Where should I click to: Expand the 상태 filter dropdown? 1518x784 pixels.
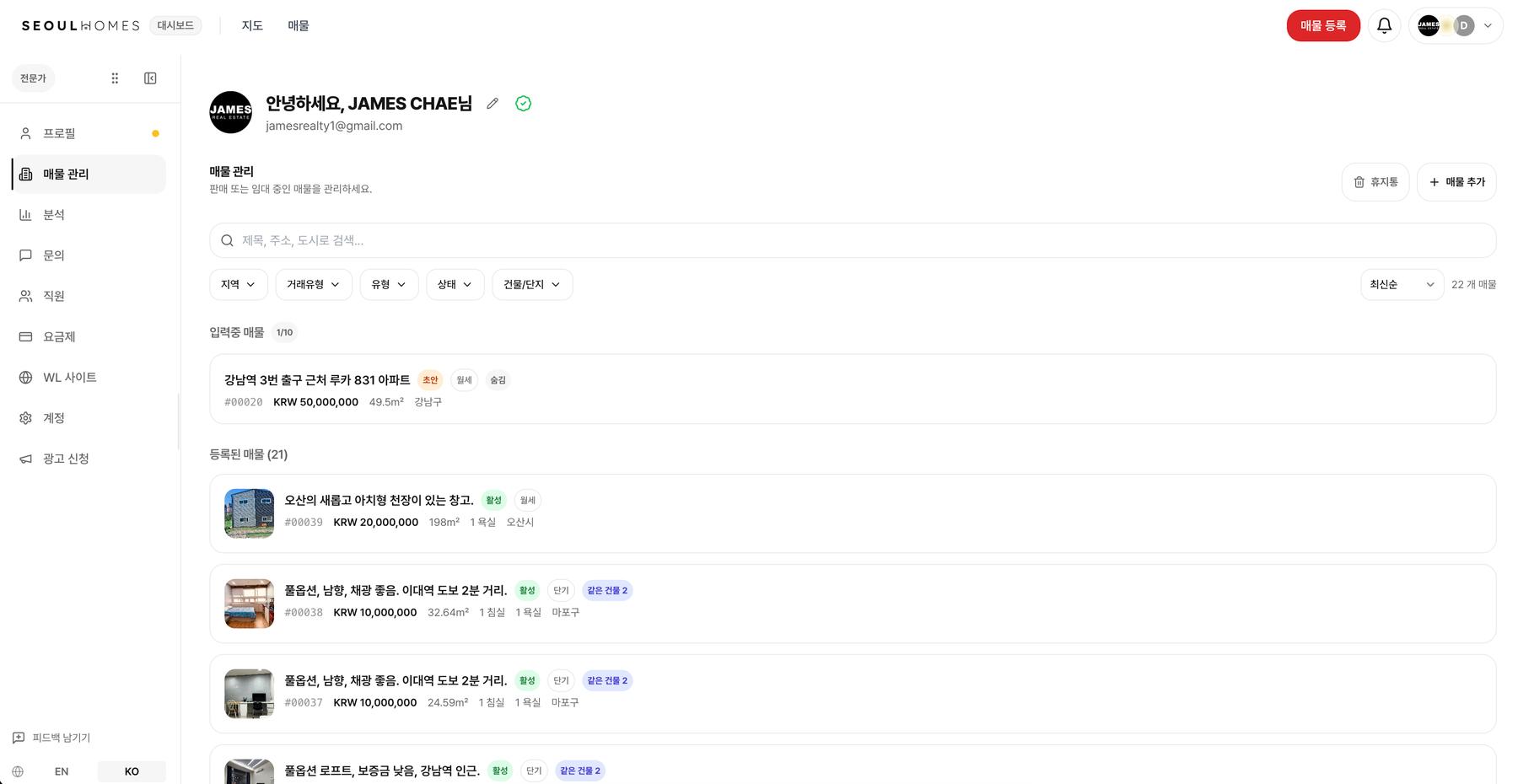pyautogui.click(x=455, y=285)
